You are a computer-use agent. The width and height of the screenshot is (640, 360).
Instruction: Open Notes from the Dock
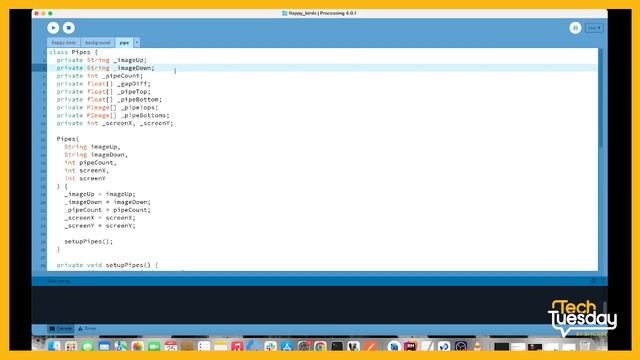tap(220, 346)
